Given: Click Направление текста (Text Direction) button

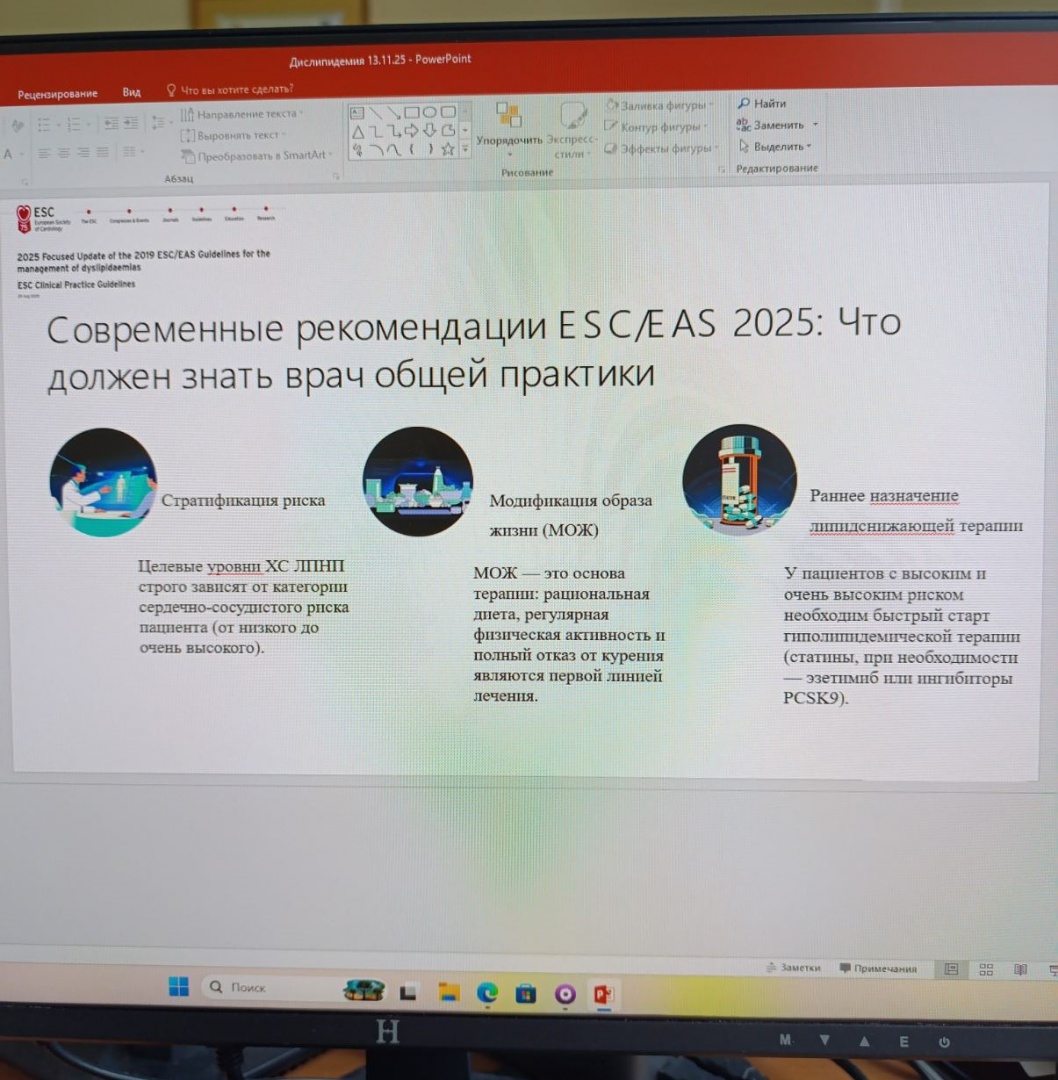Looking at the screenshot, I should [241, 114].
